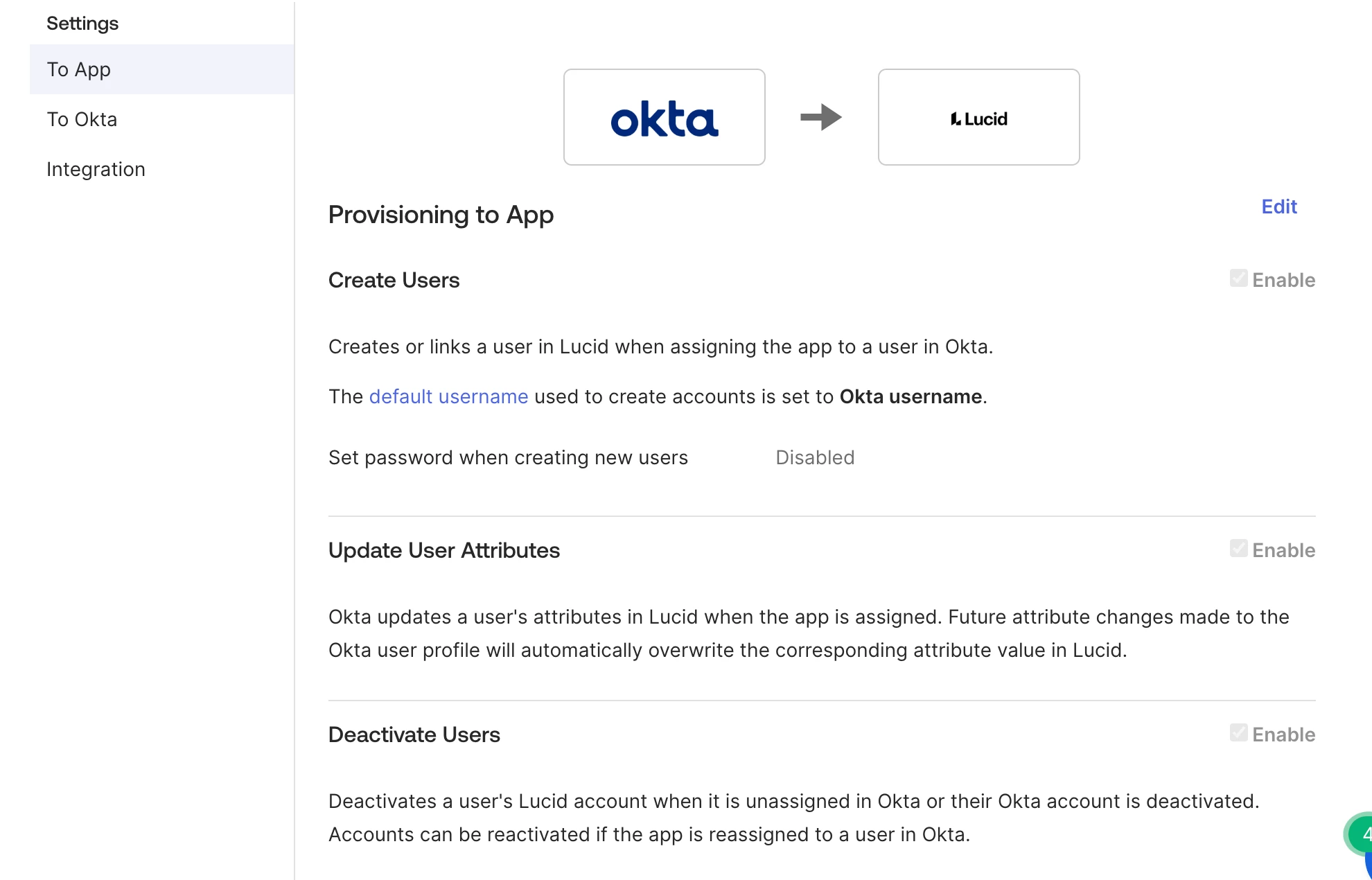This screenshot has width=1372, height=880.
Task: Click Edit for Provisioning to App
Action: pos(1278,206)
